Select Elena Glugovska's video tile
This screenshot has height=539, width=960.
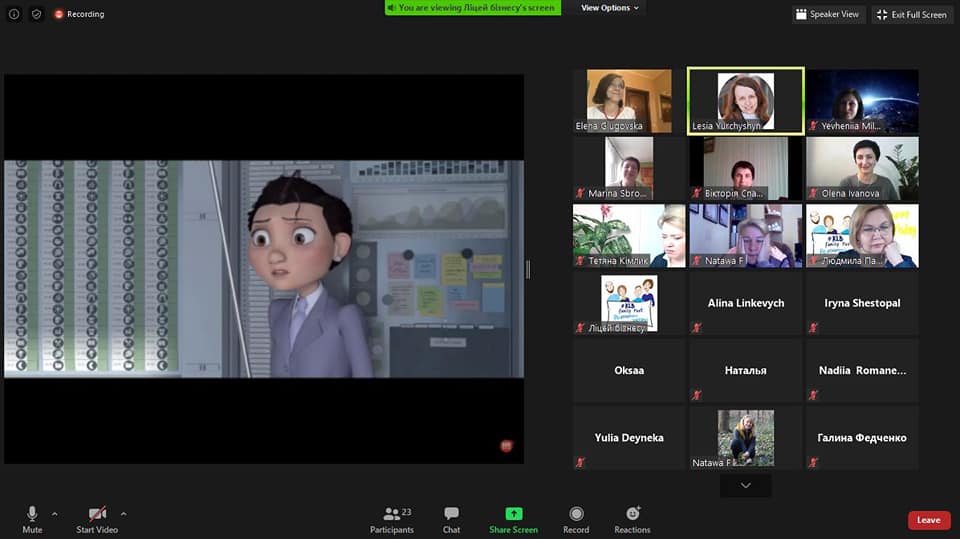[x=629, y=101]
